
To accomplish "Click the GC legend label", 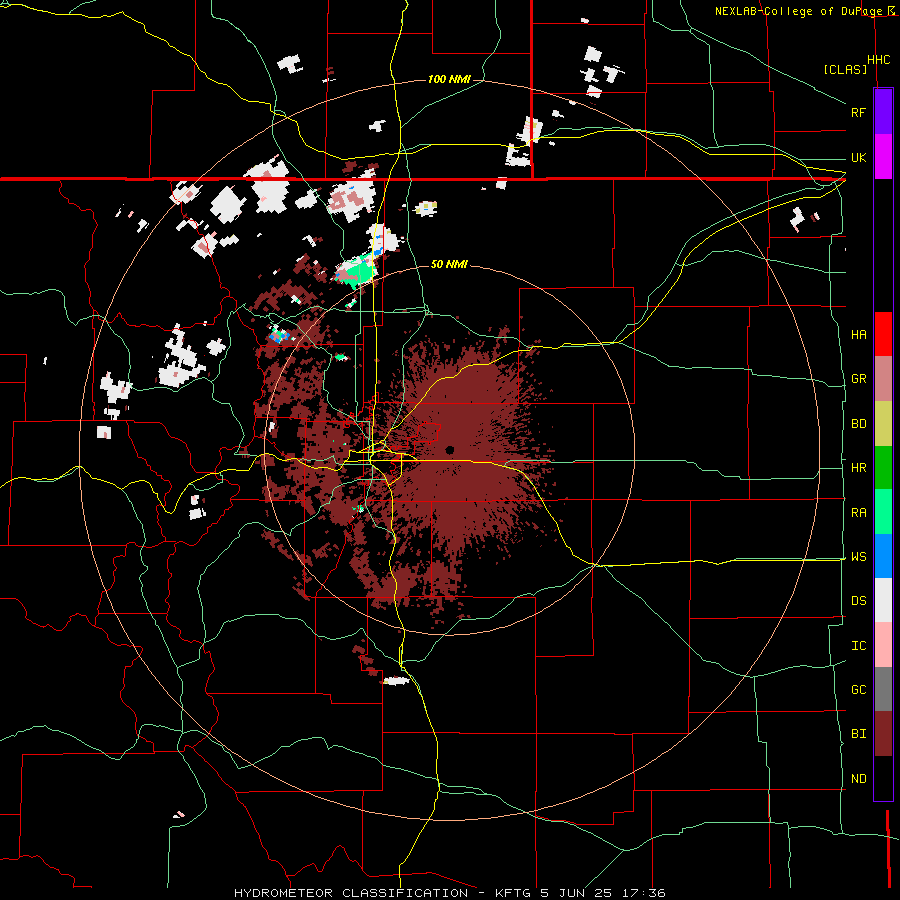I will [858, 690].
